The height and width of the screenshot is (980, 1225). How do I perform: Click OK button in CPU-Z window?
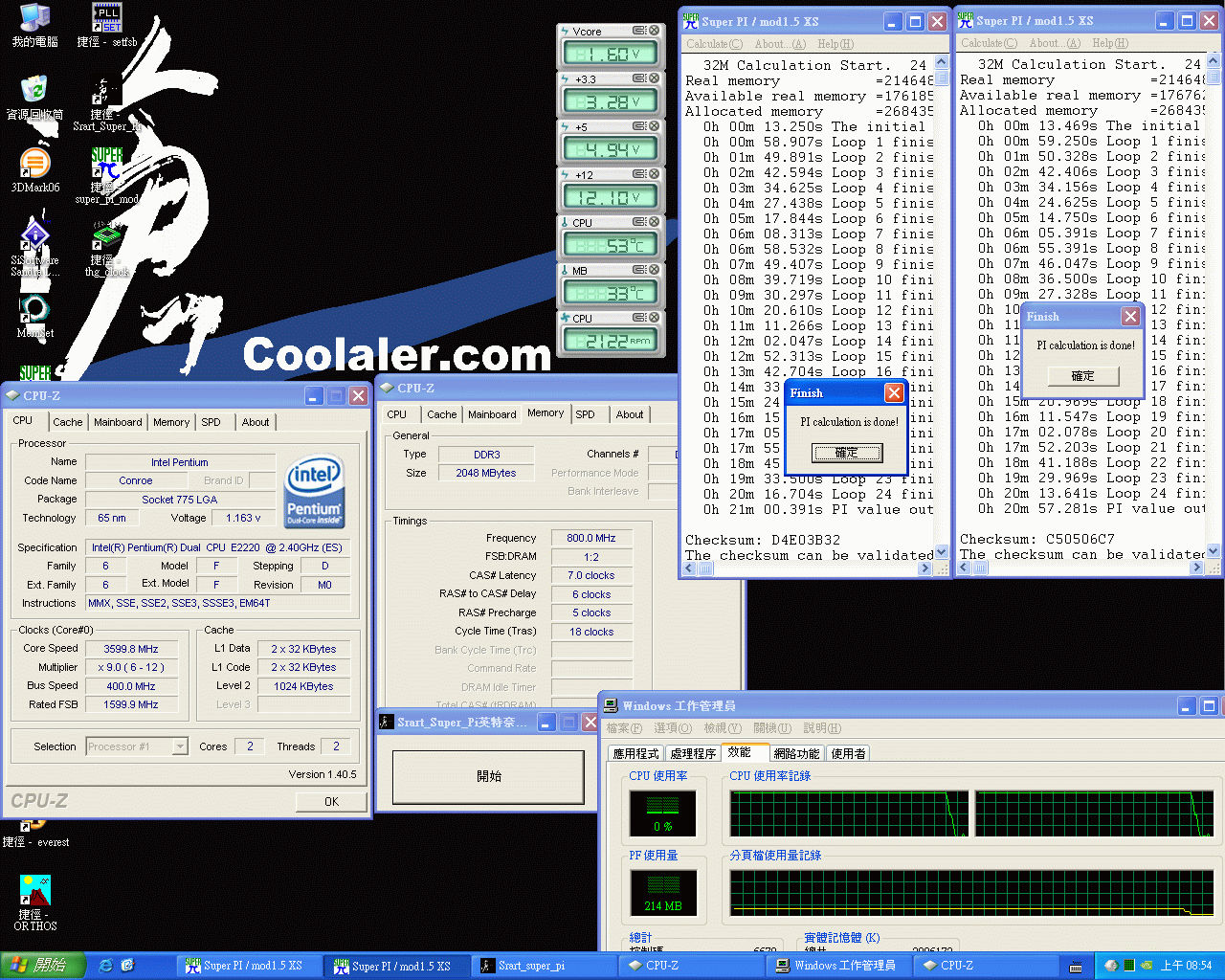pos(331,802)
